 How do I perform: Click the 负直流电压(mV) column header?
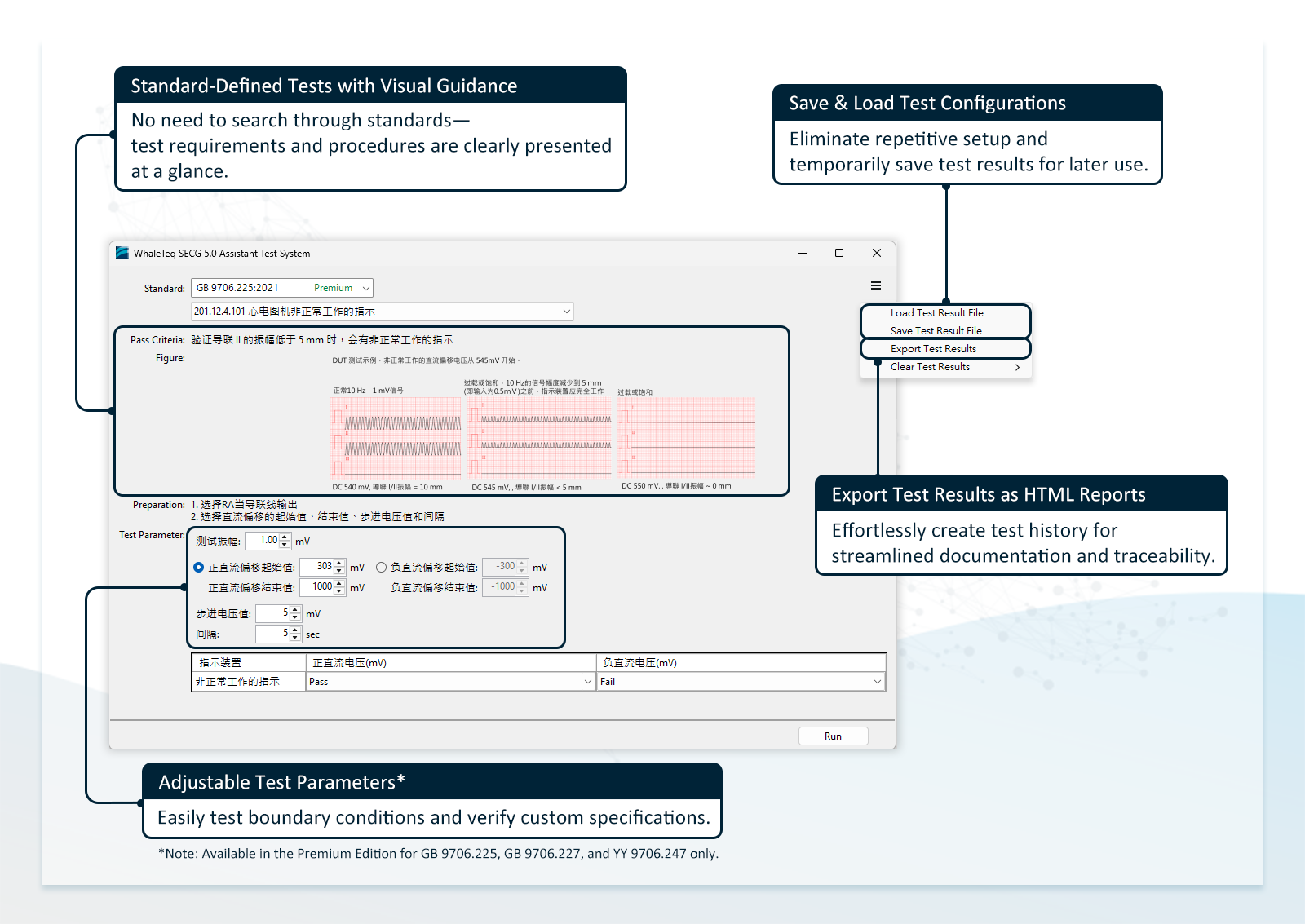click(741, 662)
